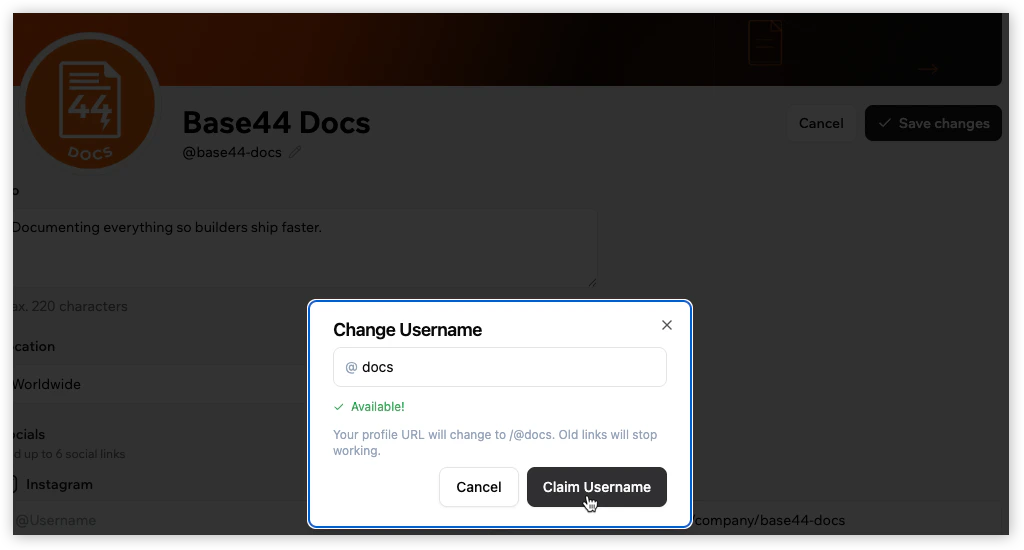Click the Base44 Docs profile avatar

click(x=90, y=103)
